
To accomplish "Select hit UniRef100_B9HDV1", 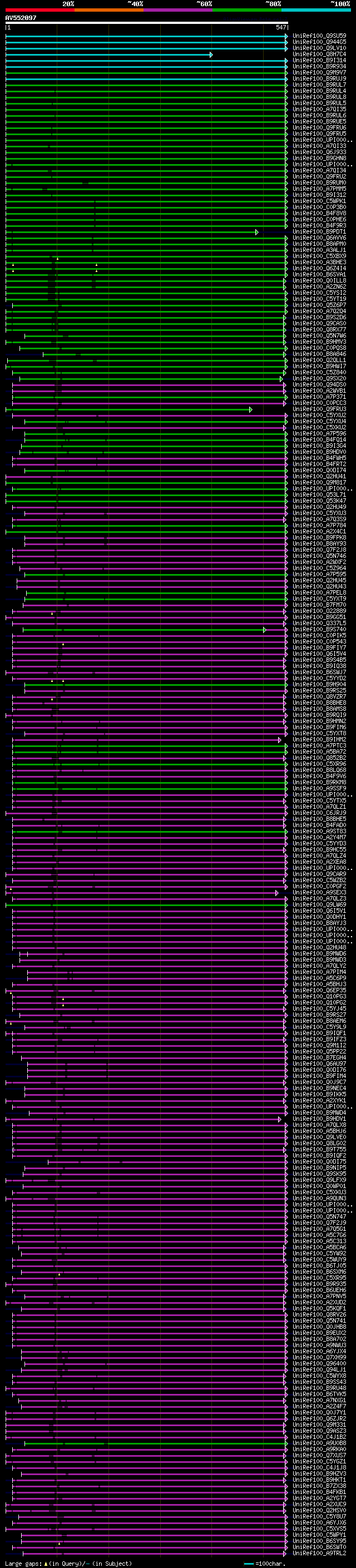I will pos(319,1119).
